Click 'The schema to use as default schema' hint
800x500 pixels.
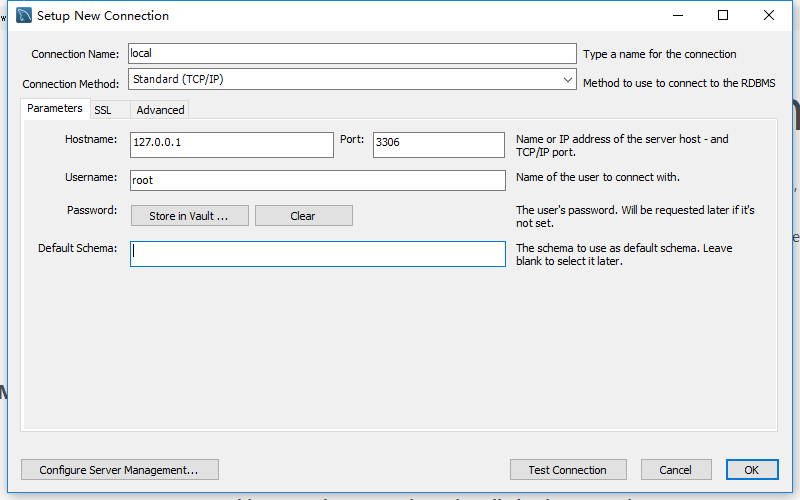[624, 254]
